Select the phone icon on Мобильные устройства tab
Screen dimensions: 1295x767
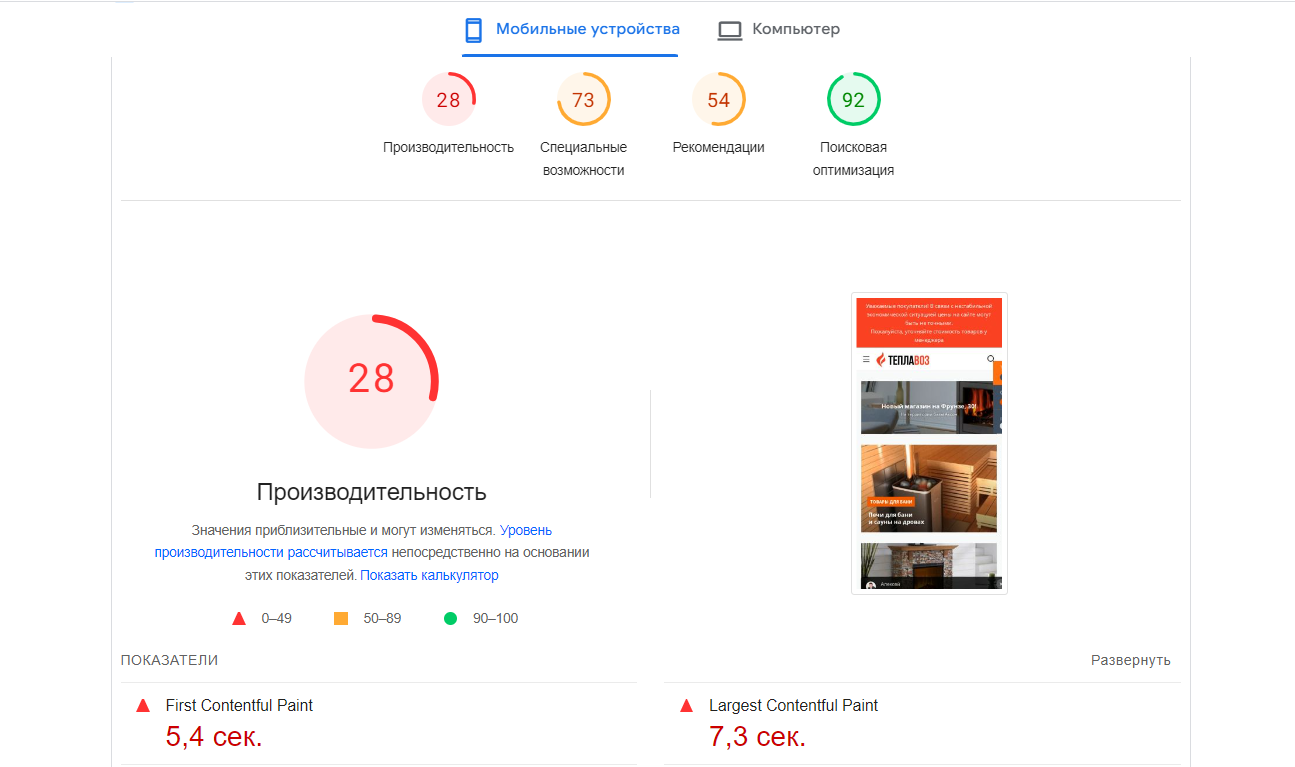472,30
